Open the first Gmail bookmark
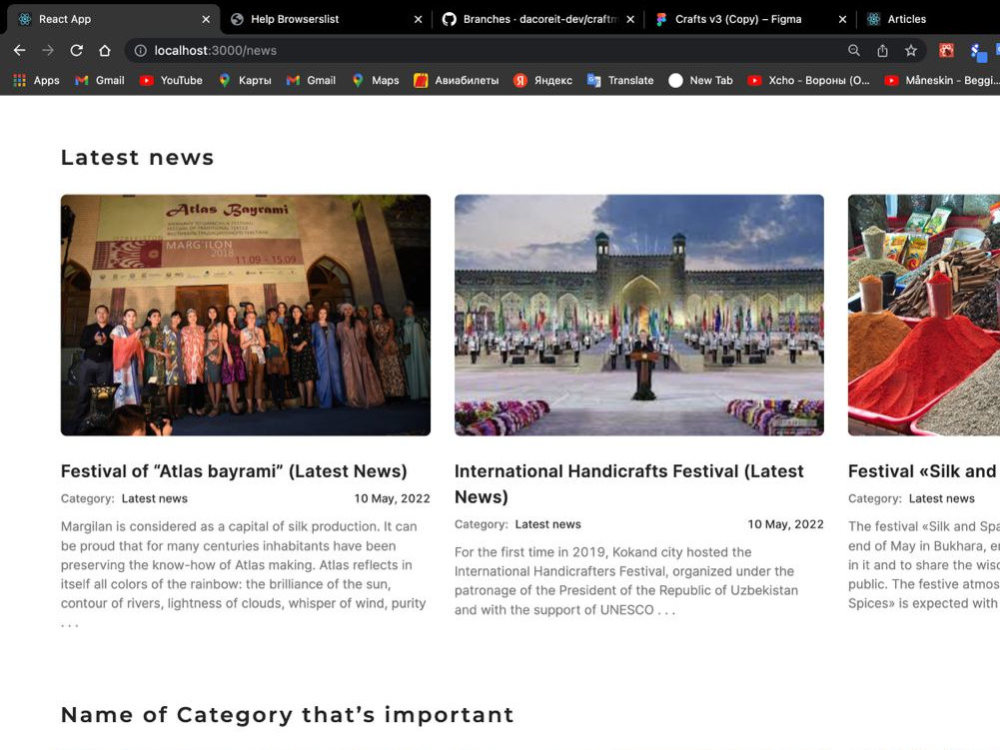1000x750 pixels. point(99,80)
